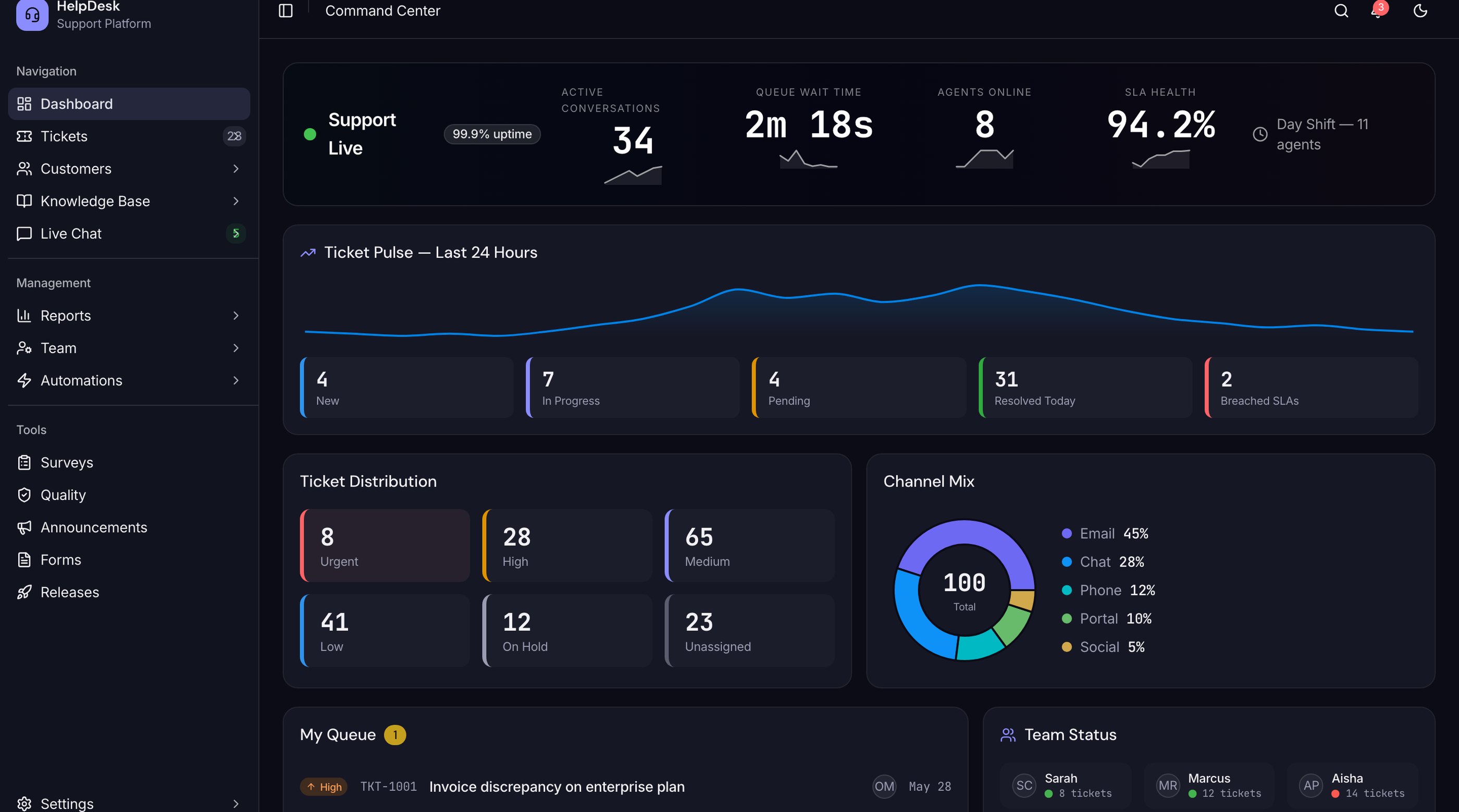Click the Customers people icon
The height and width of the screenshot is (812, 1459).
pyautogui.click(x=24, y=169)
